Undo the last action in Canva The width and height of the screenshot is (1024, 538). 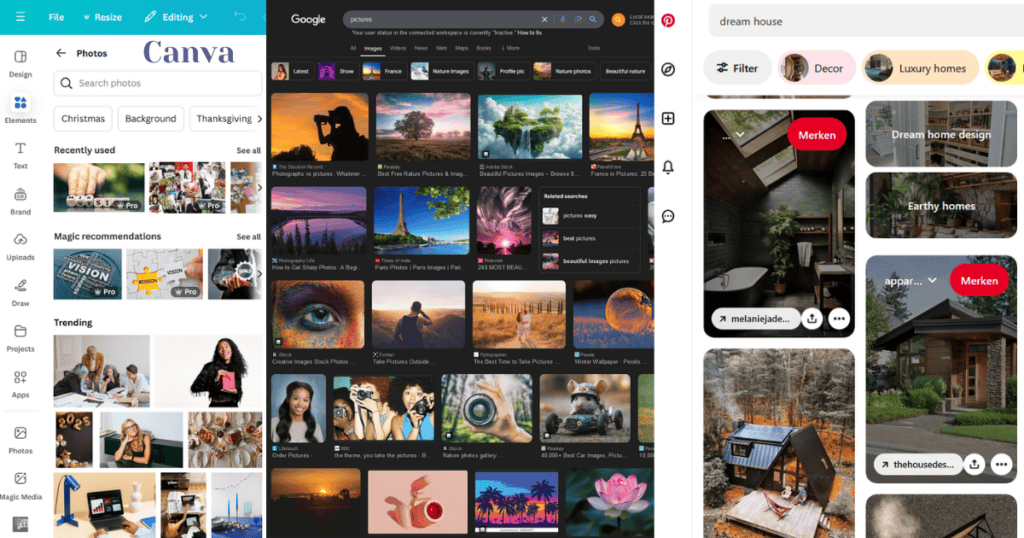click(240, 17)
